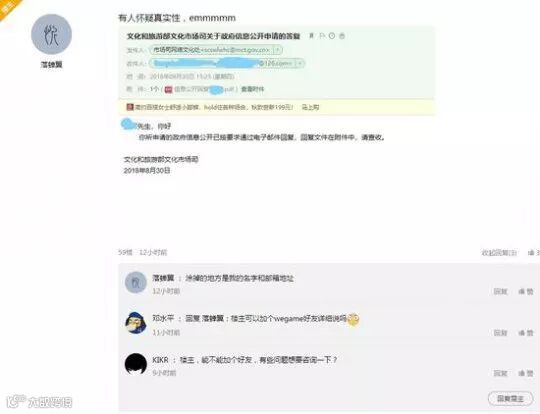
Task: Open the post author's username link
Action: (x=52, y=64)
